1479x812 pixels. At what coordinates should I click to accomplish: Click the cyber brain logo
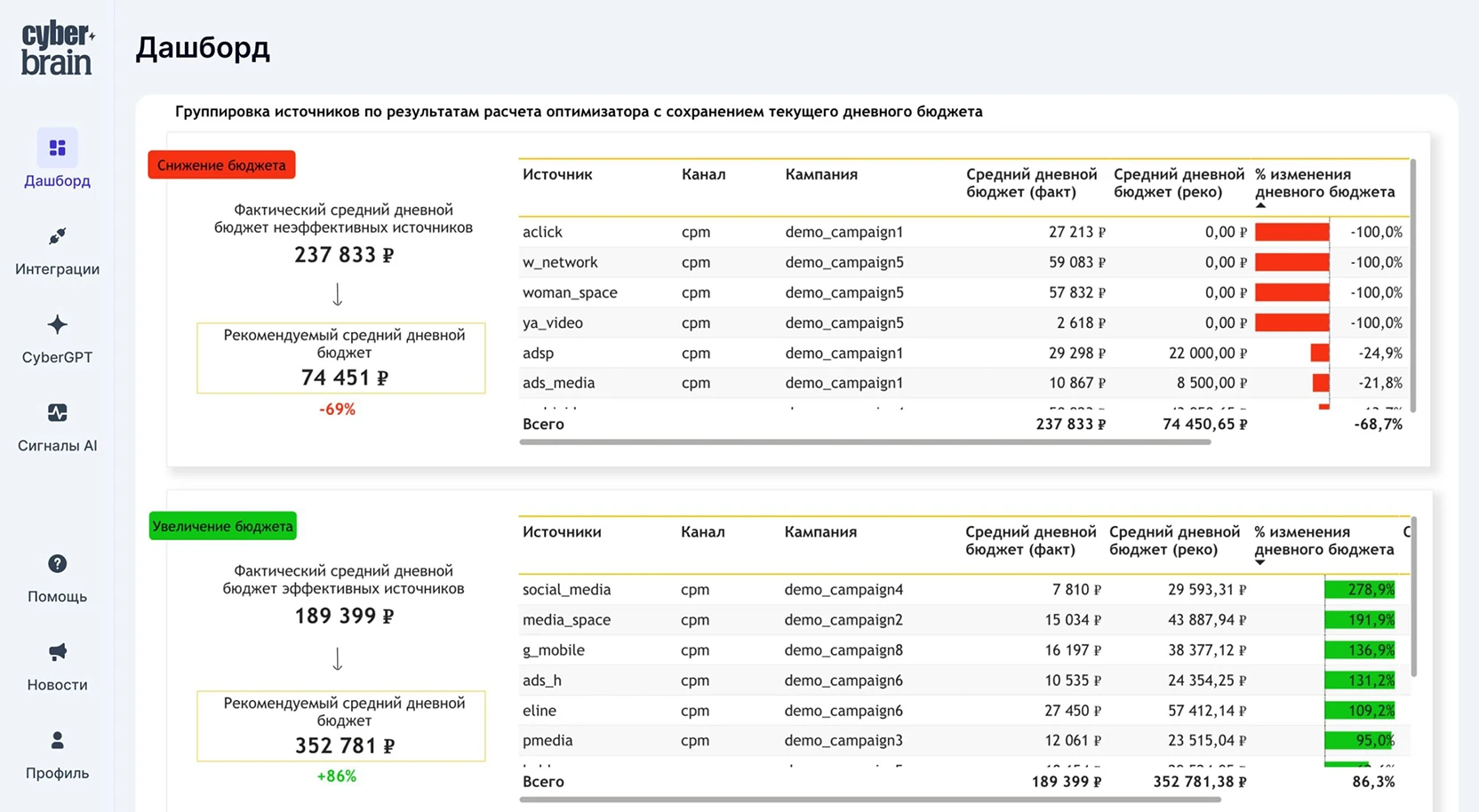coord(57,49)
